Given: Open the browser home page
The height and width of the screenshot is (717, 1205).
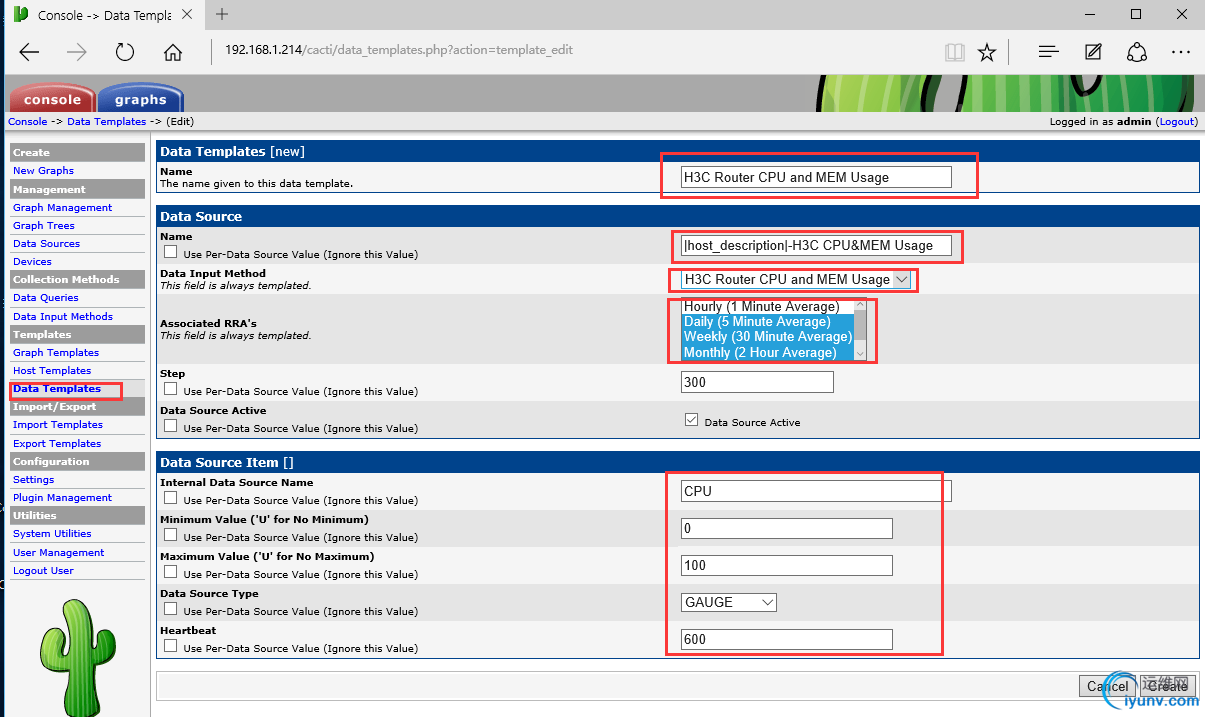Looking at the screenshot, I should click(173, 52).
